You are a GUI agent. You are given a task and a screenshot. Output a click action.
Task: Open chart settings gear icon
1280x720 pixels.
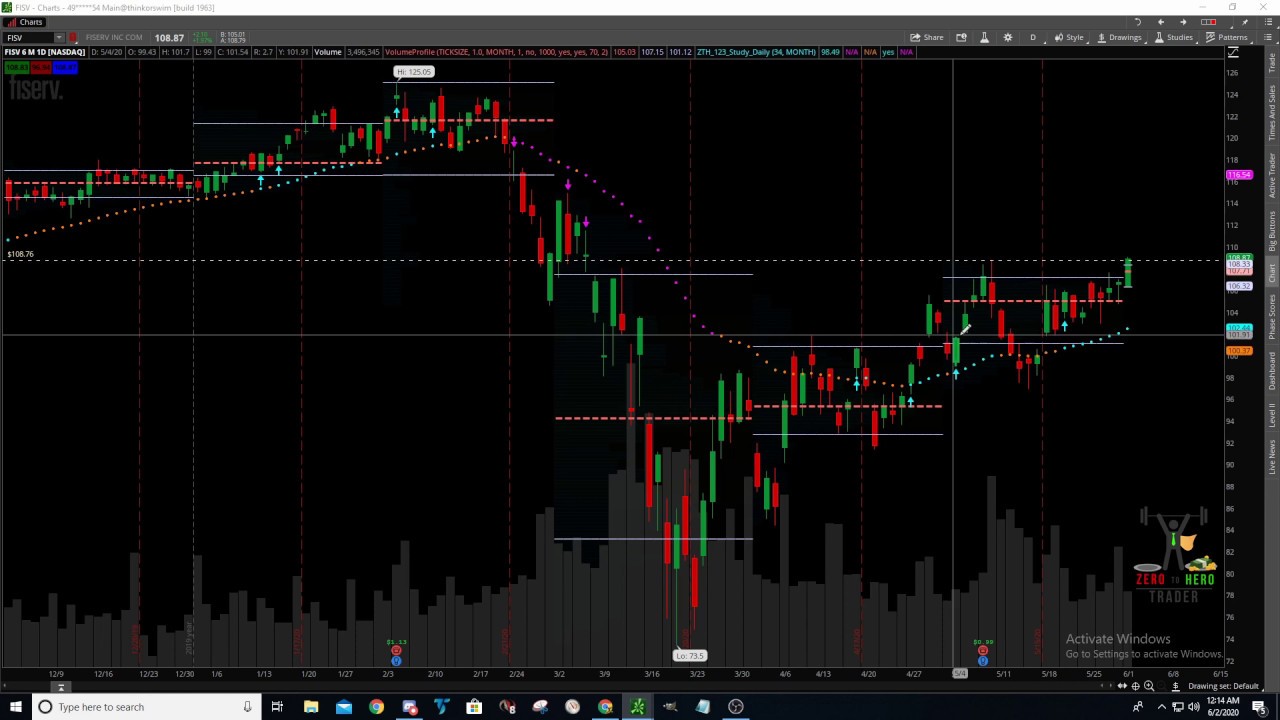tap(1007, 37)
